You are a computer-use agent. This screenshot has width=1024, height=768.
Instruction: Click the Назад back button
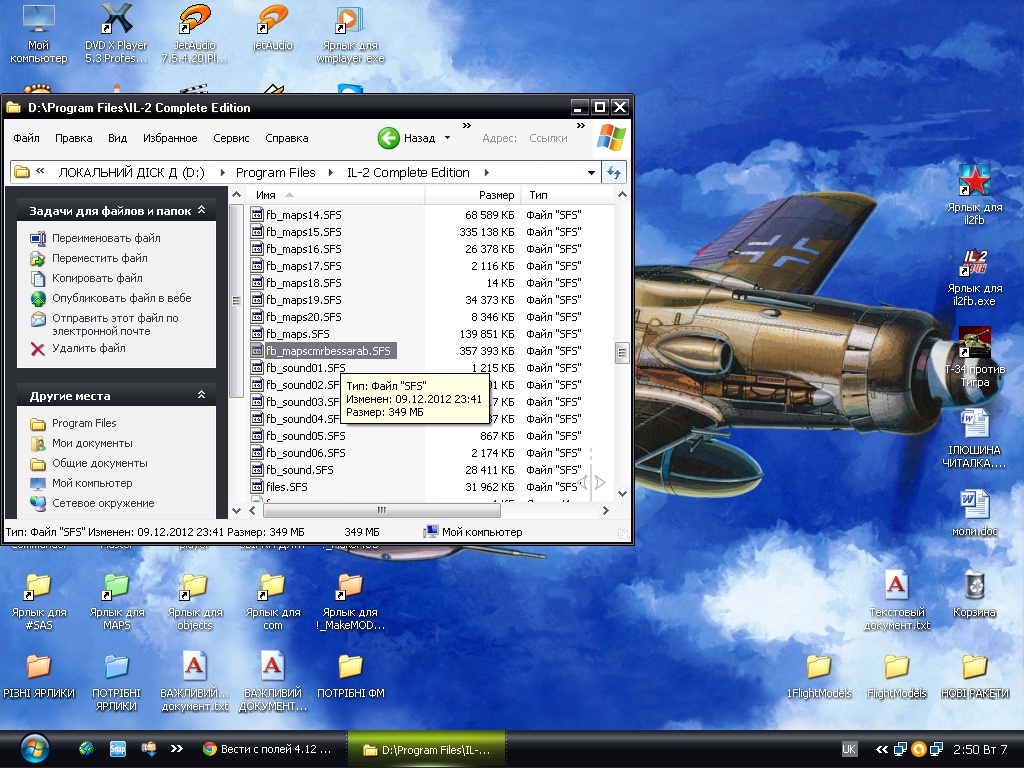406,138
